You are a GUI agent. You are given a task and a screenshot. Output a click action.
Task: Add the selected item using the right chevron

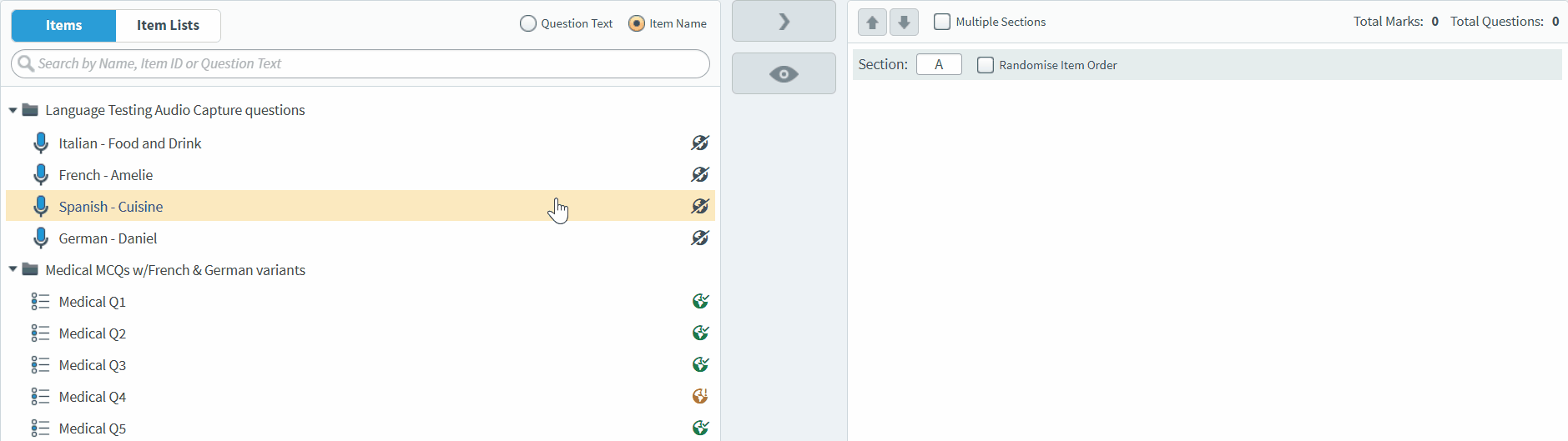pyautogui.click(x=784, y=22)
